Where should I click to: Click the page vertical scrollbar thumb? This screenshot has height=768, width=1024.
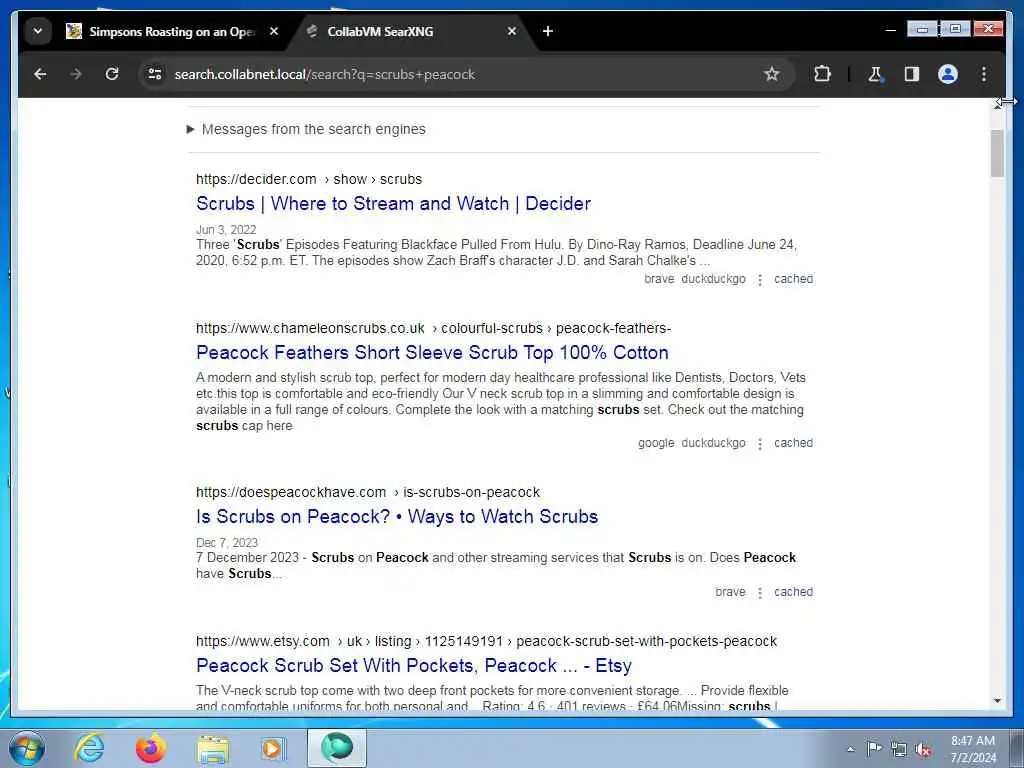click(997, 153)
